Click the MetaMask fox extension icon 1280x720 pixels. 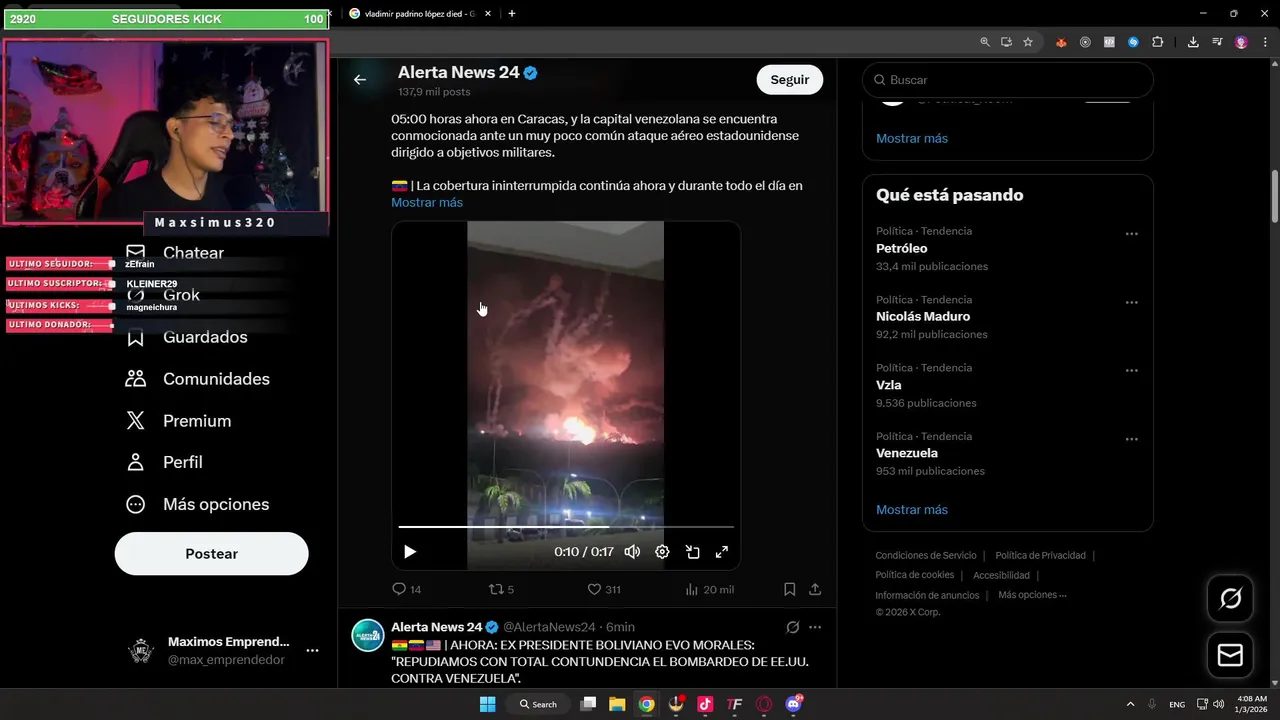tap(1061, 42)
